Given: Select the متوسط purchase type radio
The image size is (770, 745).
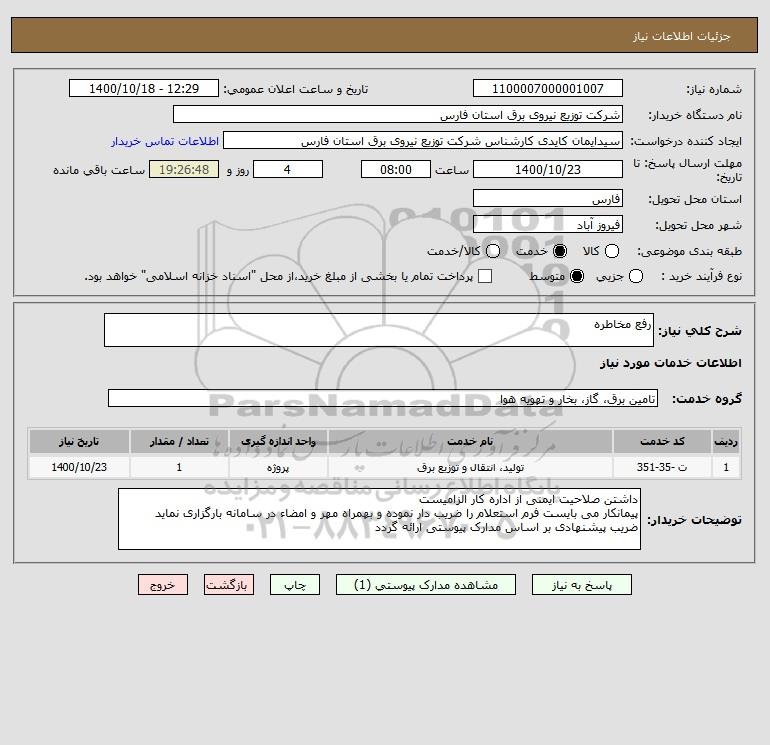Looking at the screenshot, I should point(577,276).
